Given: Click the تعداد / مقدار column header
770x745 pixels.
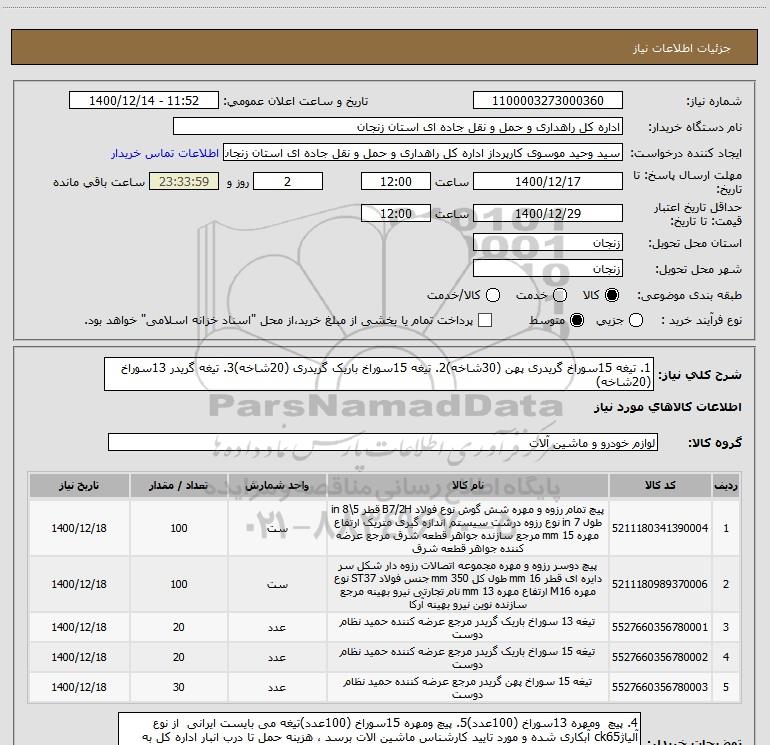Looking at the screenshot, I should point(179,485).
